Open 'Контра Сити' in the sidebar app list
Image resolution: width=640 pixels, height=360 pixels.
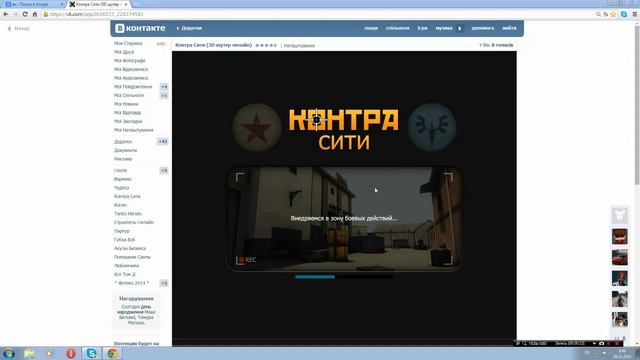tap(127, 196)
